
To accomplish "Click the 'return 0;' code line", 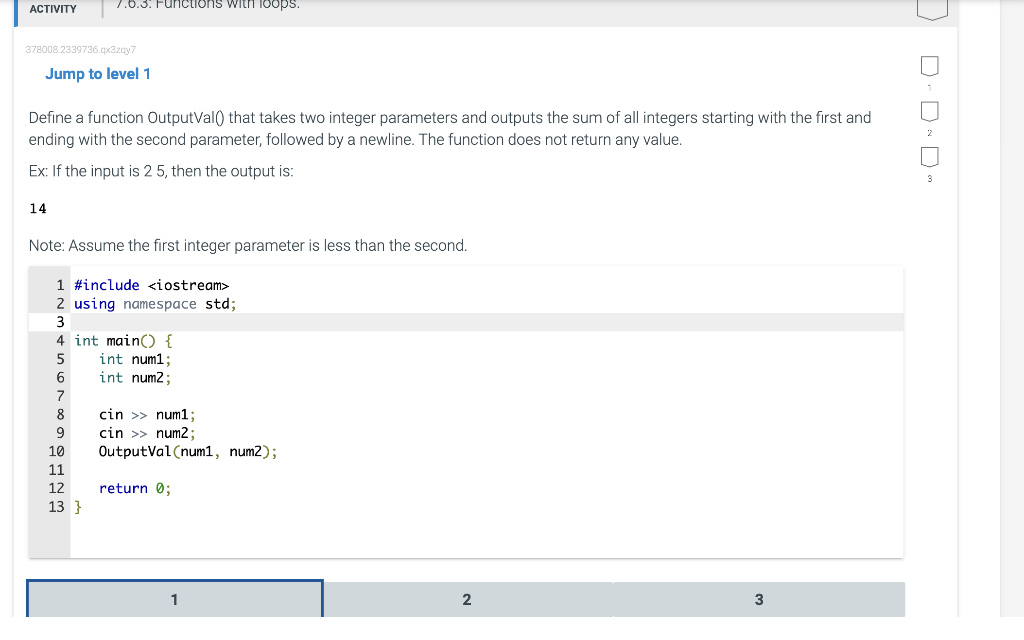I will 135,488.
